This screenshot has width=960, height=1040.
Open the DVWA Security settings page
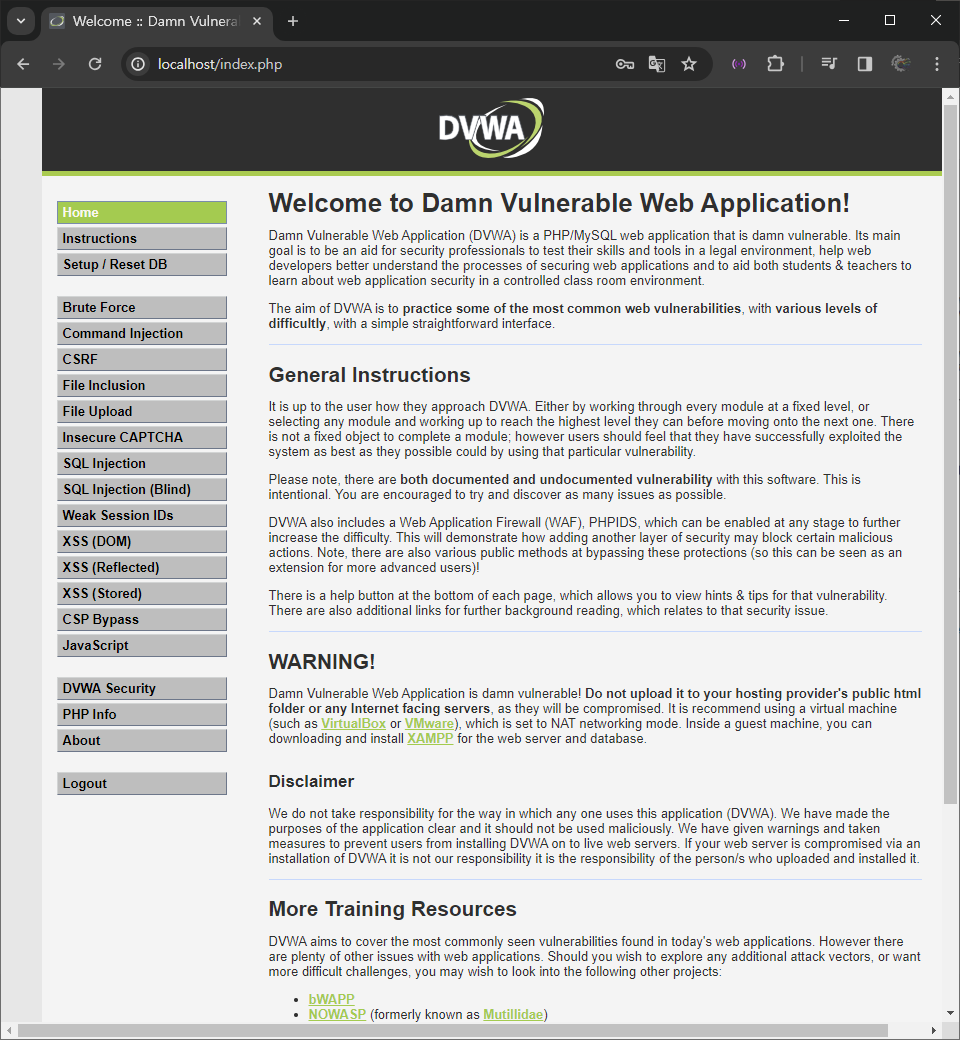pos(142,688)
